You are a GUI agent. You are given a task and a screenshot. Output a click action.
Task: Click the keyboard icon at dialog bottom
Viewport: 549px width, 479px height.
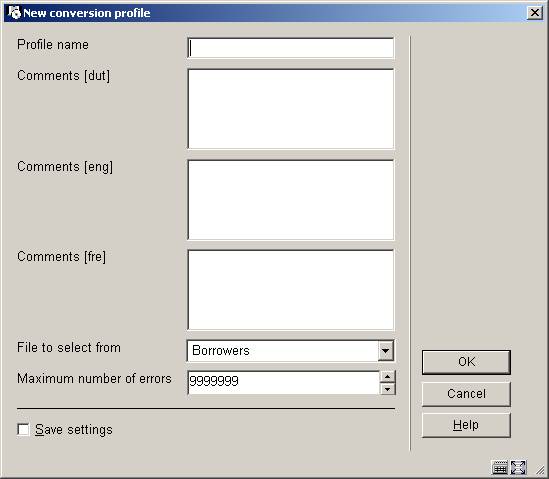point(500,467)
